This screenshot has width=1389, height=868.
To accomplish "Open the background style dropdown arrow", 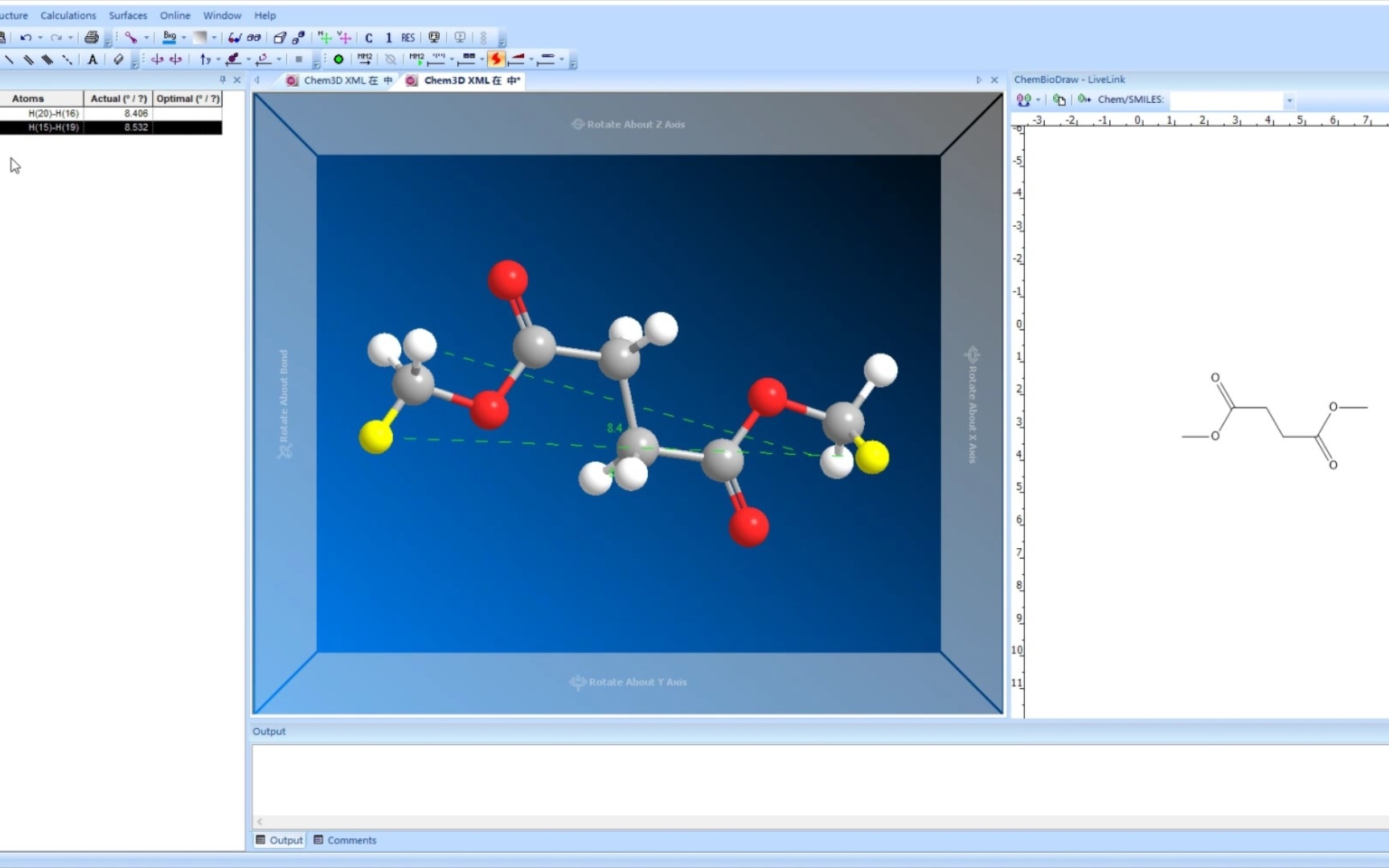I will (x=213, y=37).
